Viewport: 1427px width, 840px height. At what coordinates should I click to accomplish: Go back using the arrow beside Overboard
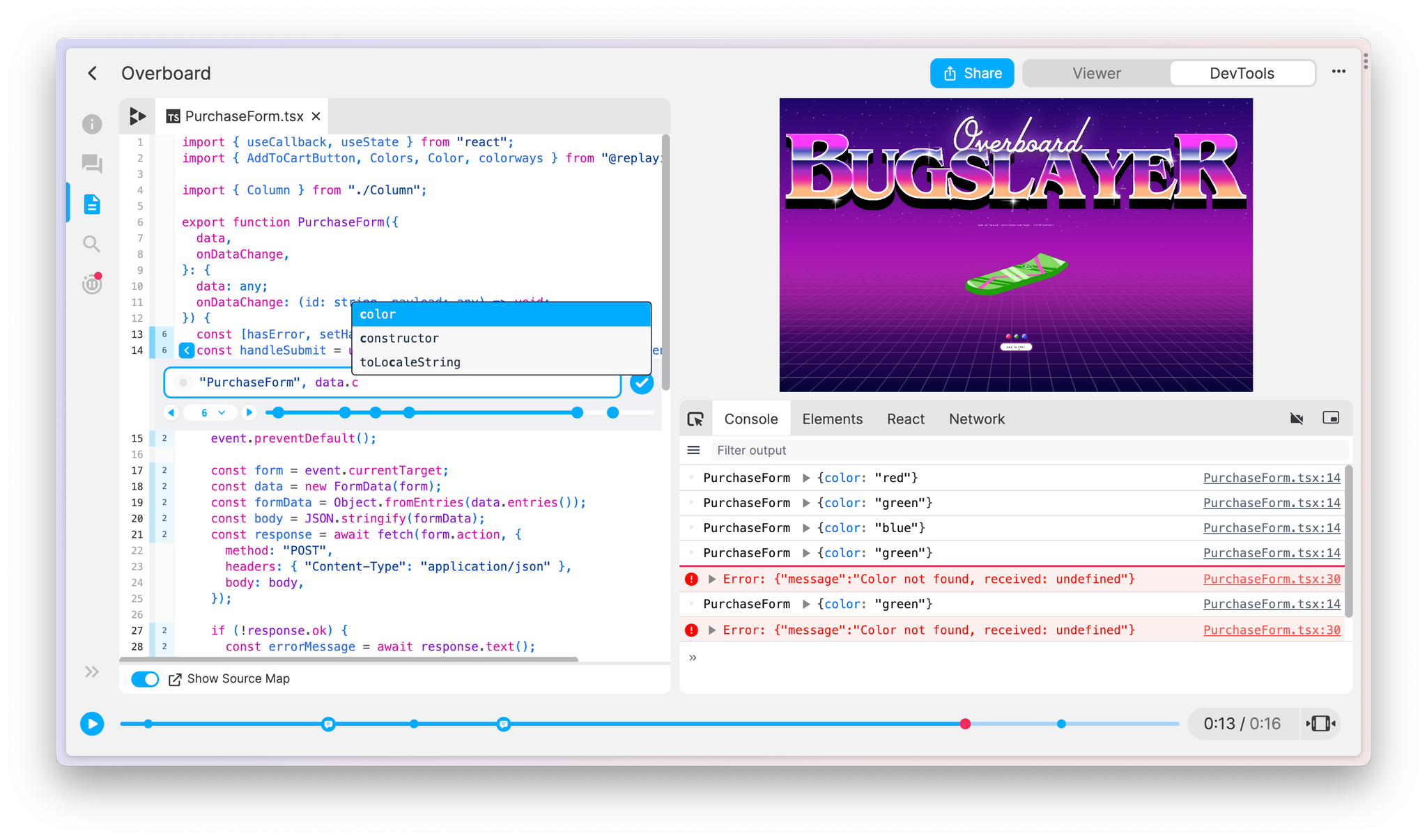coord(93,73)
